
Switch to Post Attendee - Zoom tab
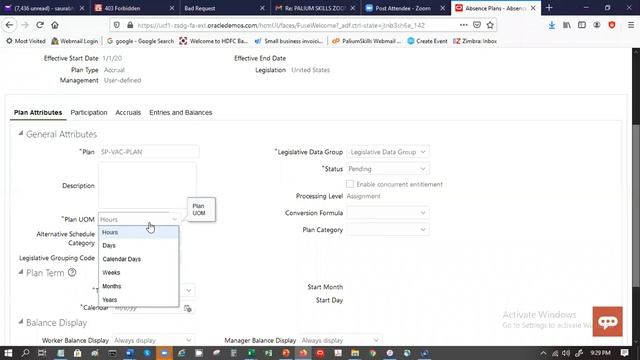pos(405,8)
